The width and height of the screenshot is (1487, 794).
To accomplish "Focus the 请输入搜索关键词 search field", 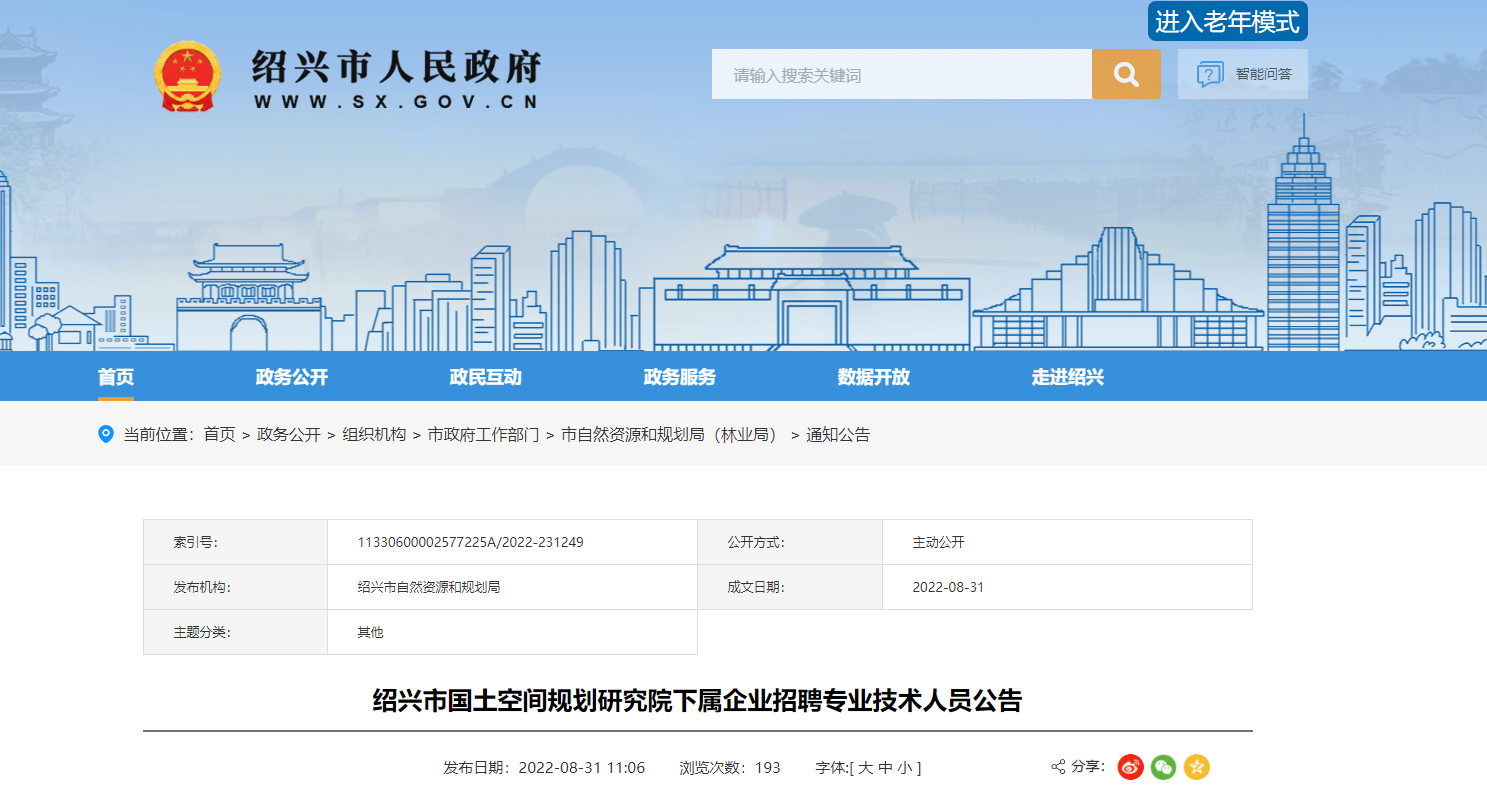I will click(900, 75).
